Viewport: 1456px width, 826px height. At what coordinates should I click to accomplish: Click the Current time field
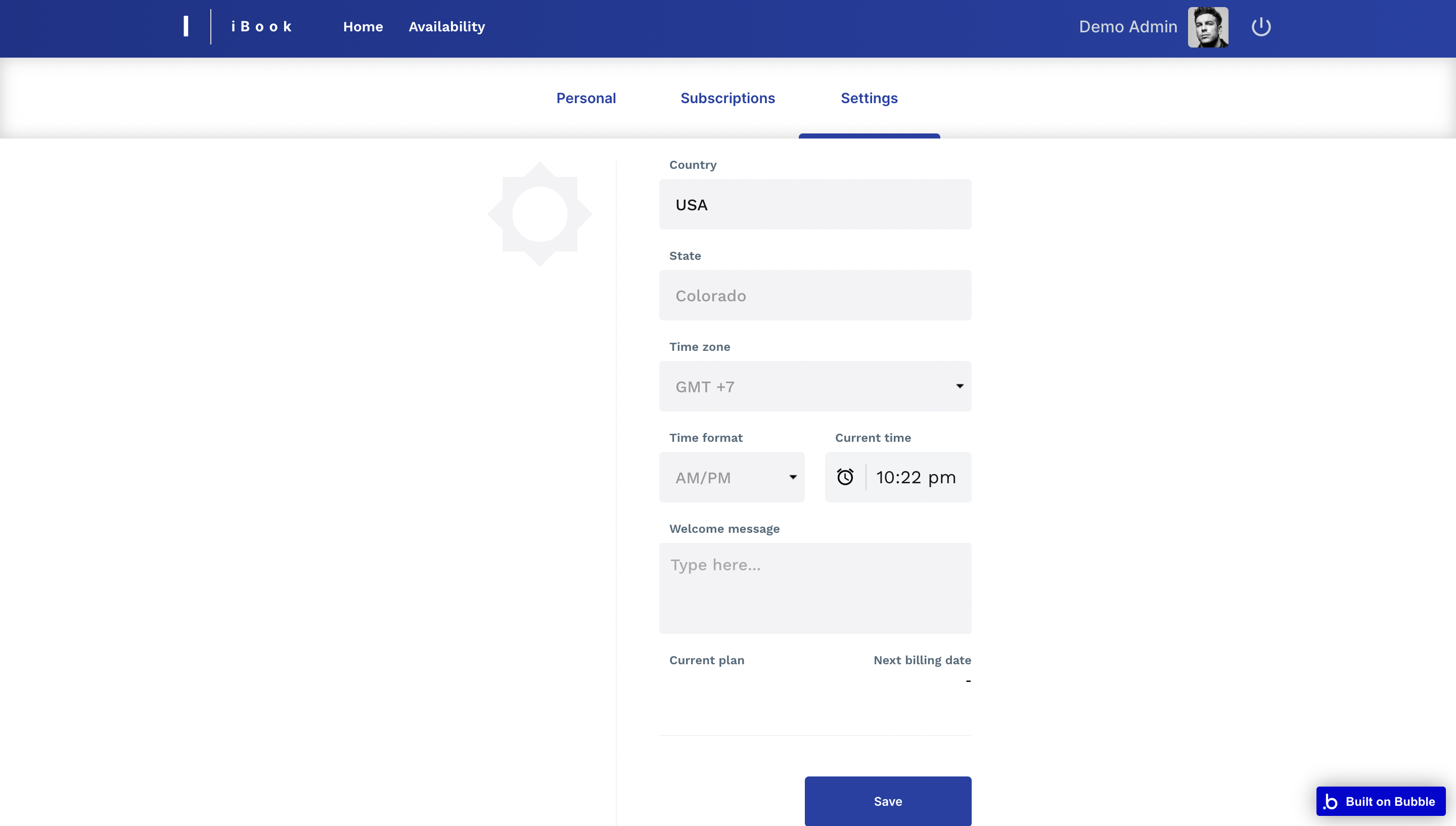[916, 477]
